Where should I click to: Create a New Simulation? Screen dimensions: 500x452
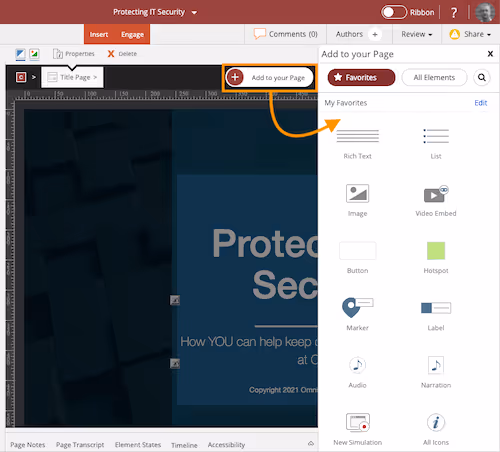357,429
